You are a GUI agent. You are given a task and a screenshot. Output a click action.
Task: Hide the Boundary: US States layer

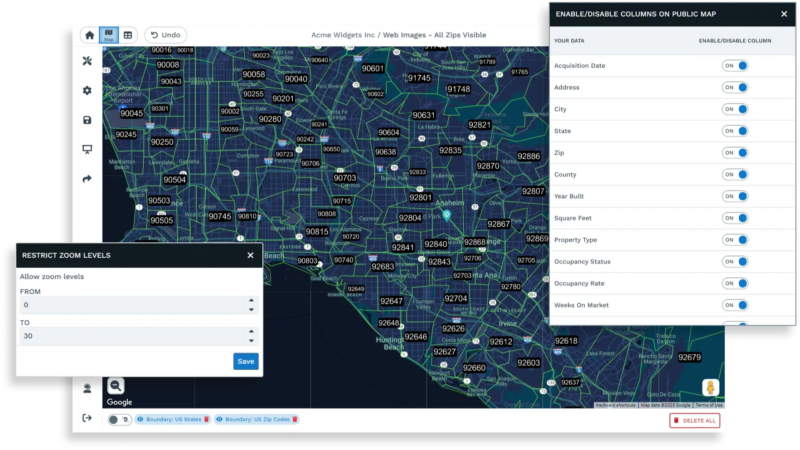141,420
